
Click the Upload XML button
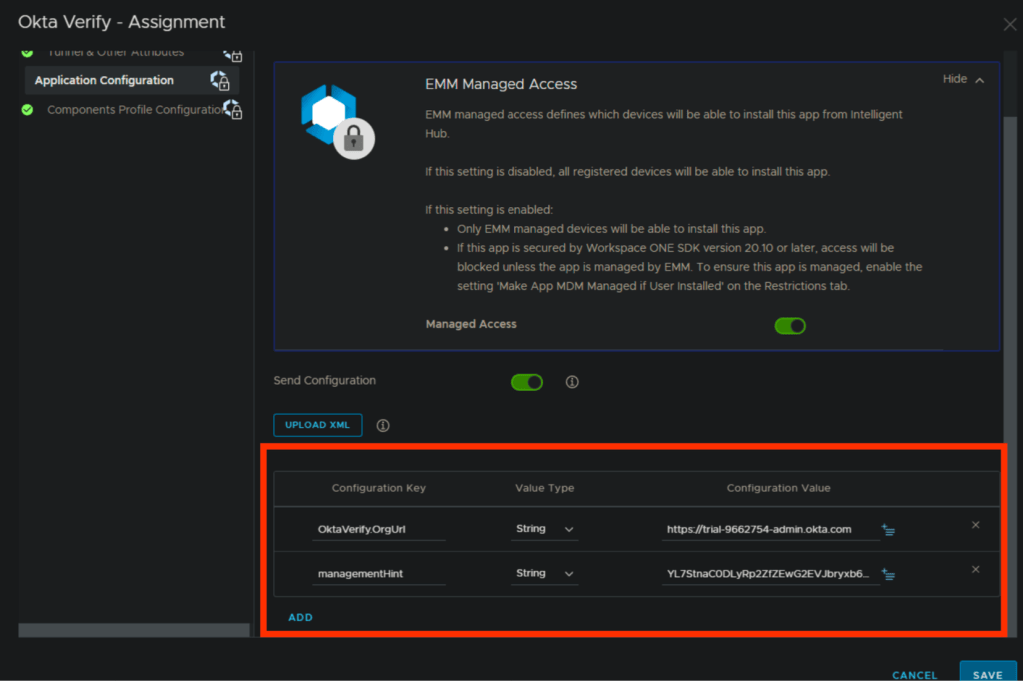[317, 425]
